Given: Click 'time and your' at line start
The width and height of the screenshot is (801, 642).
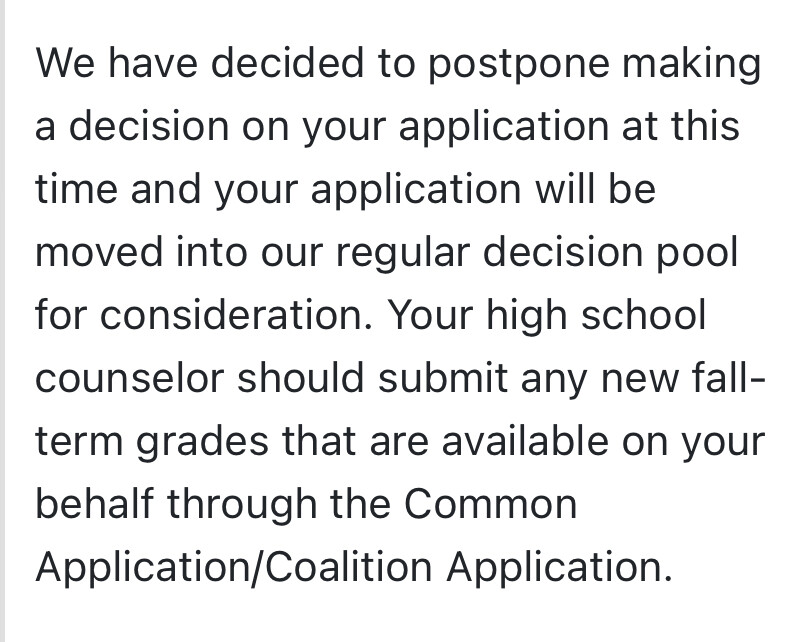Looking at the screenshot, I should click(x=167, y=191).
